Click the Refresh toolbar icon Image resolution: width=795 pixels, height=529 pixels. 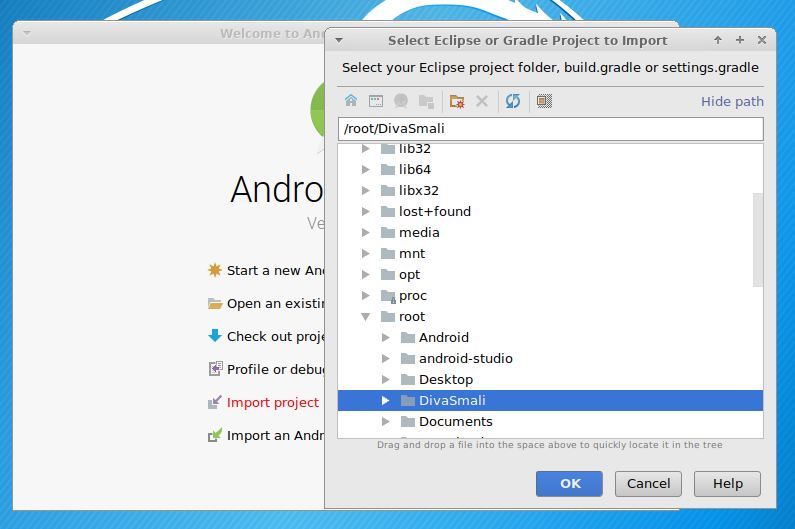pos(513,101)
